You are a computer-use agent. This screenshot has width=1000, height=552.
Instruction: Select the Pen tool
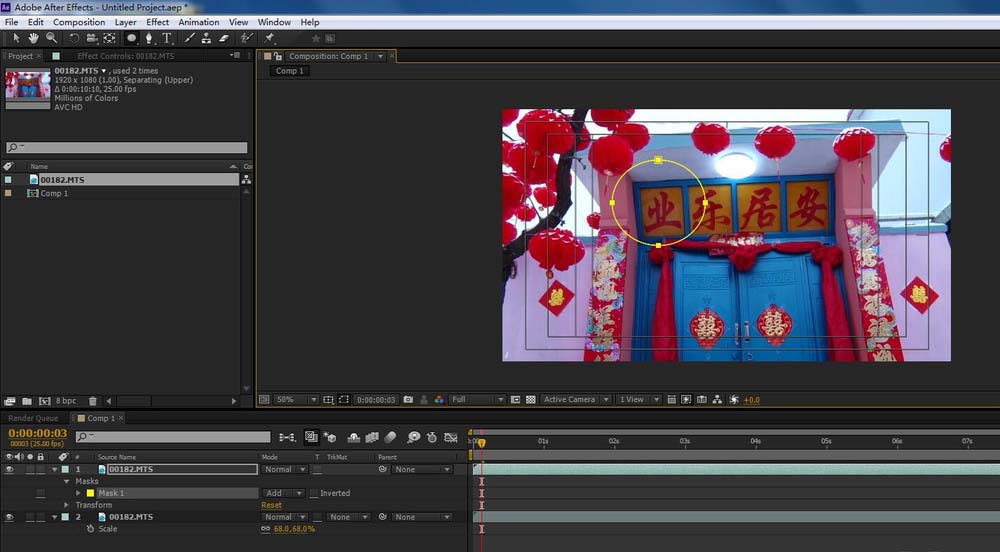tap(149, 38)
